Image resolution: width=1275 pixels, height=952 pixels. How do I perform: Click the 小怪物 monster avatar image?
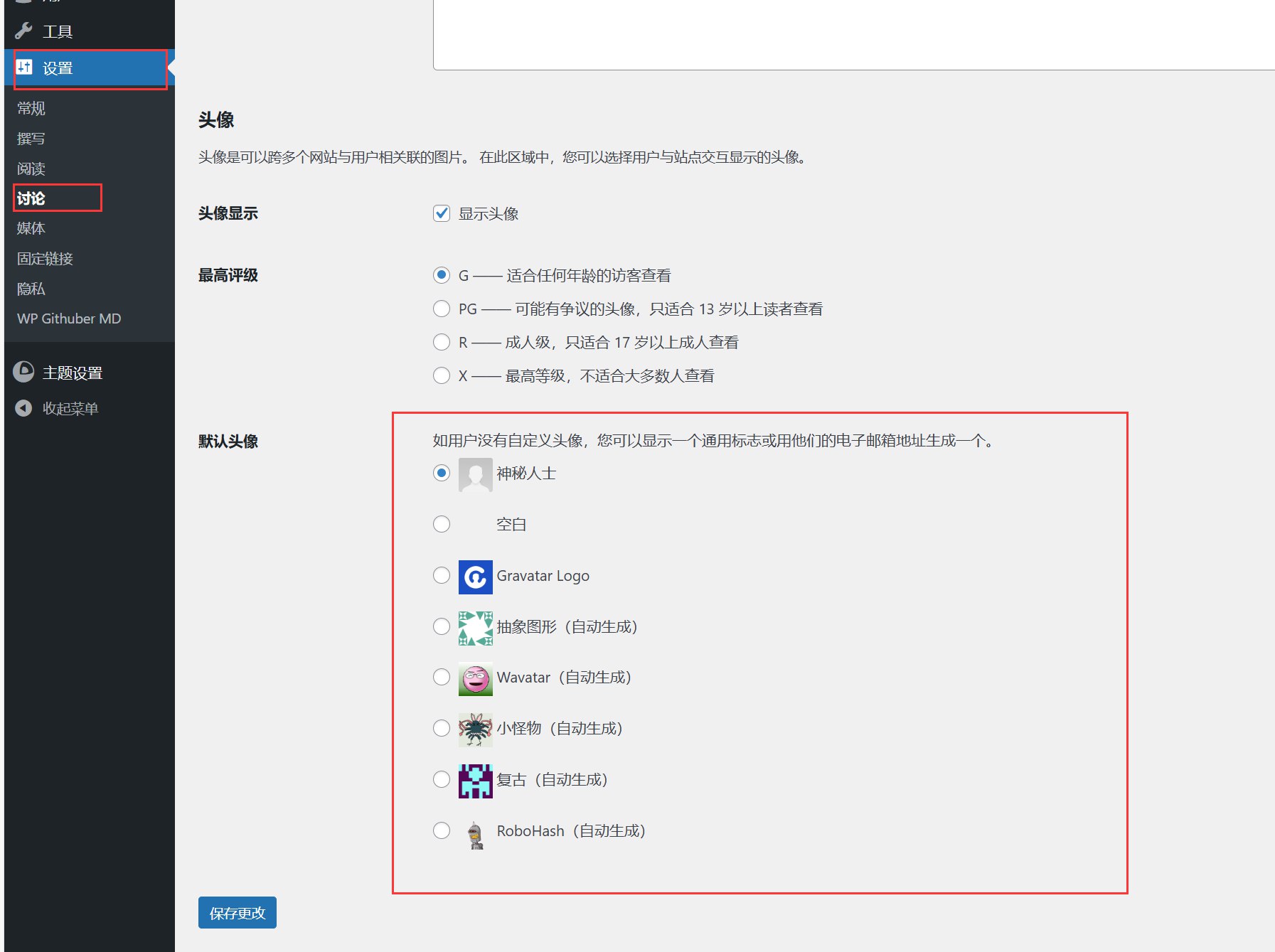pos(475,729)
